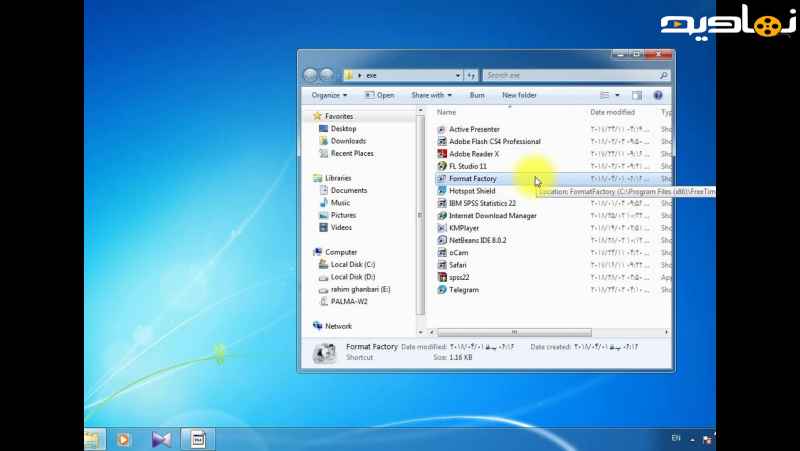The height and width of the screenshot is (451, 800).
Task: Select the Format Factory file icon
Action: (x=442, y=179)
